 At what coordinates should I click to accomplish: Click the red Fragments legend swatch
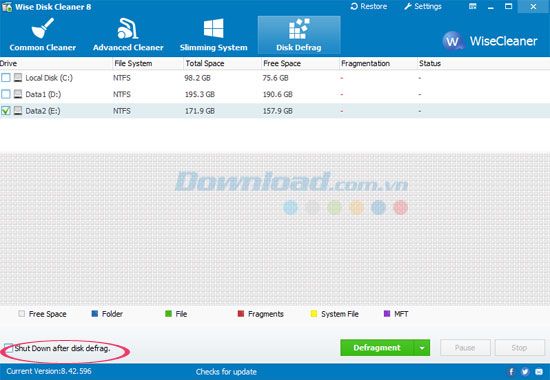click(241, 314)
